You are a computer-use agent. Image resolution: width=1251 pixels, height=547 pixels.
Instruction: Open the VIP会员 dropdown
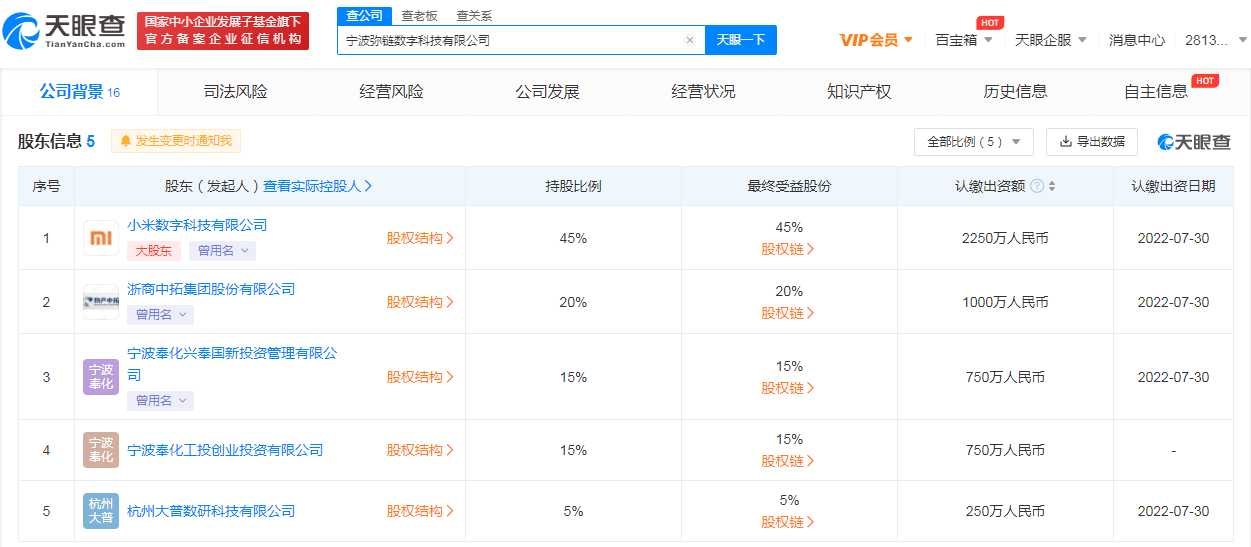pos(876,40)
